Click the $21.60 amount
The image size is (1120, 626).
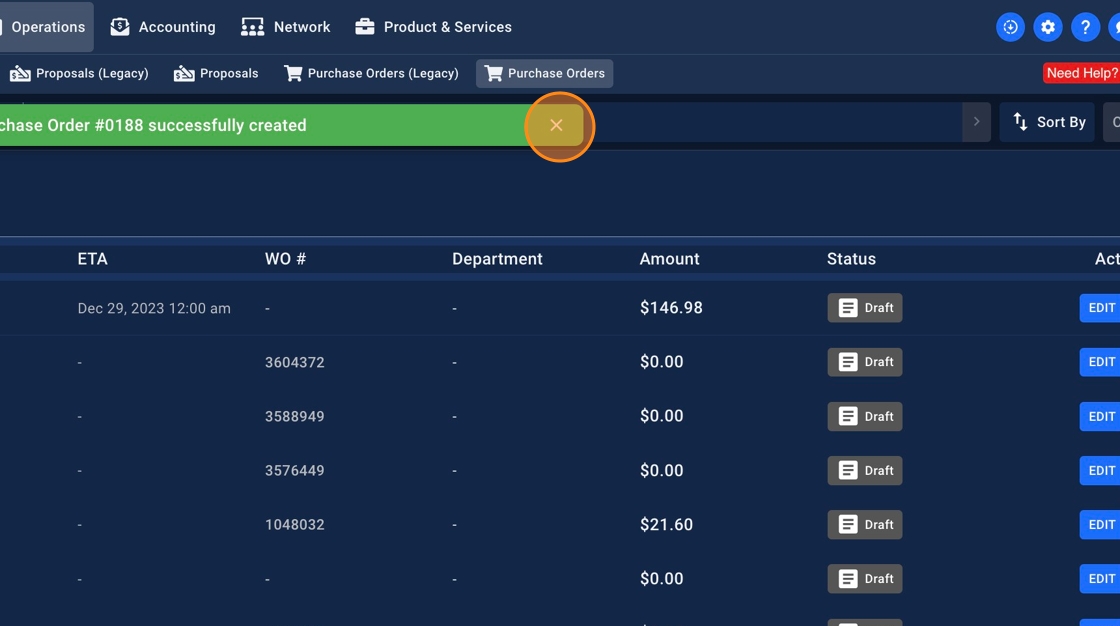coord(666,525)
